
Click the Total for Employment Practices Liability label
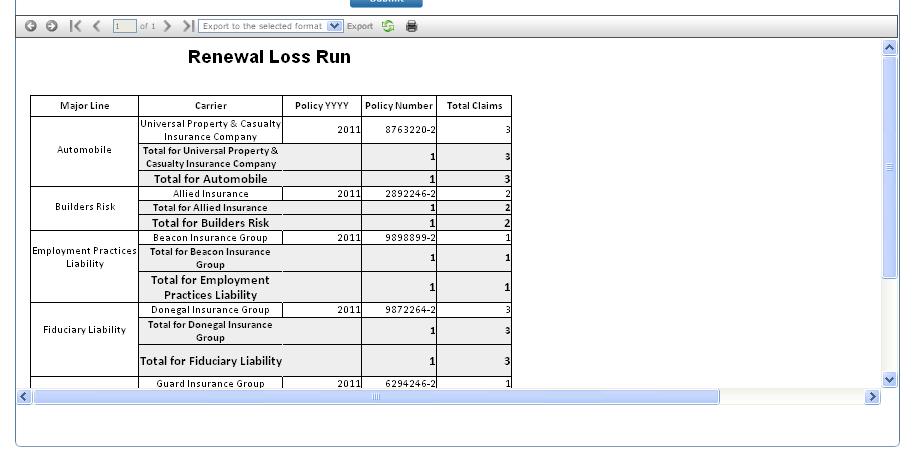click(x=211, y=287)
